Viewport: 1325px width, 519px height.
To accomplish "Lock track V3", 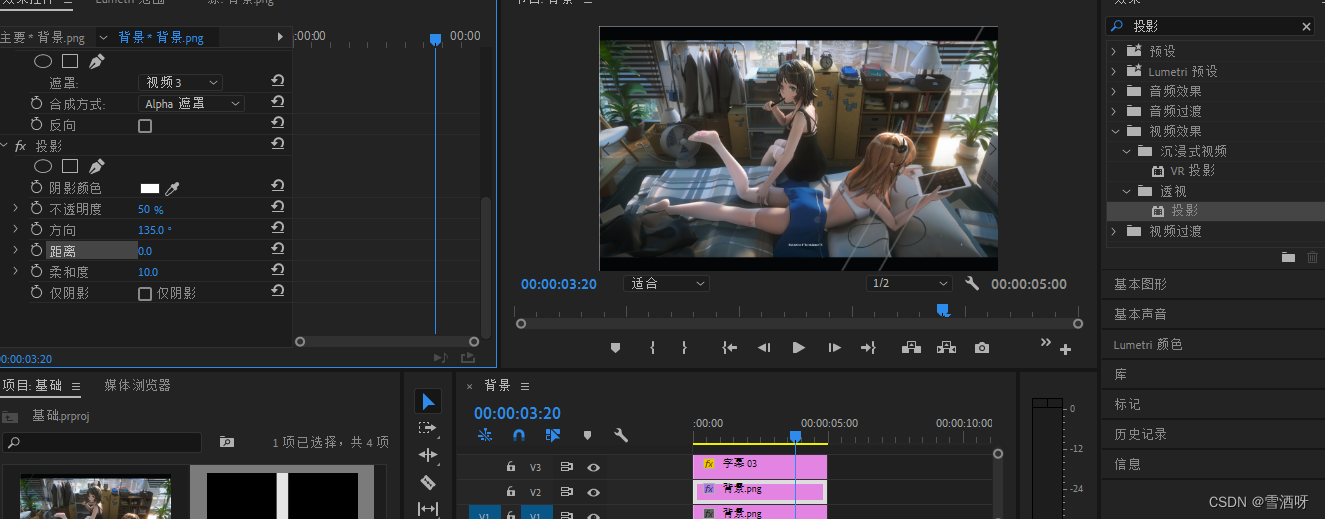I will tap(511, 466).
